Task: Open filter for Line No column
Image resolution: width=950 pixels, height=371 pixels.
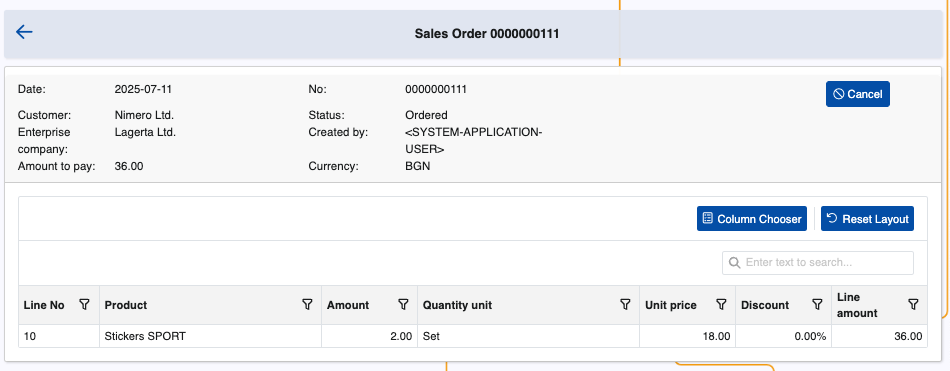Action: tap(85, 304)
